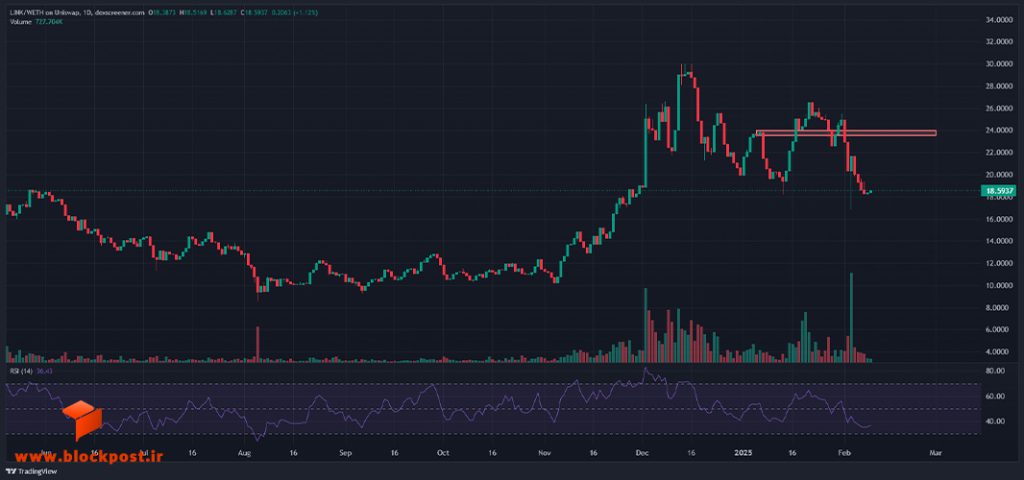Click the 24.0000 price axis label
Viewport: 1024px width, 480px height.
point(996,130)
